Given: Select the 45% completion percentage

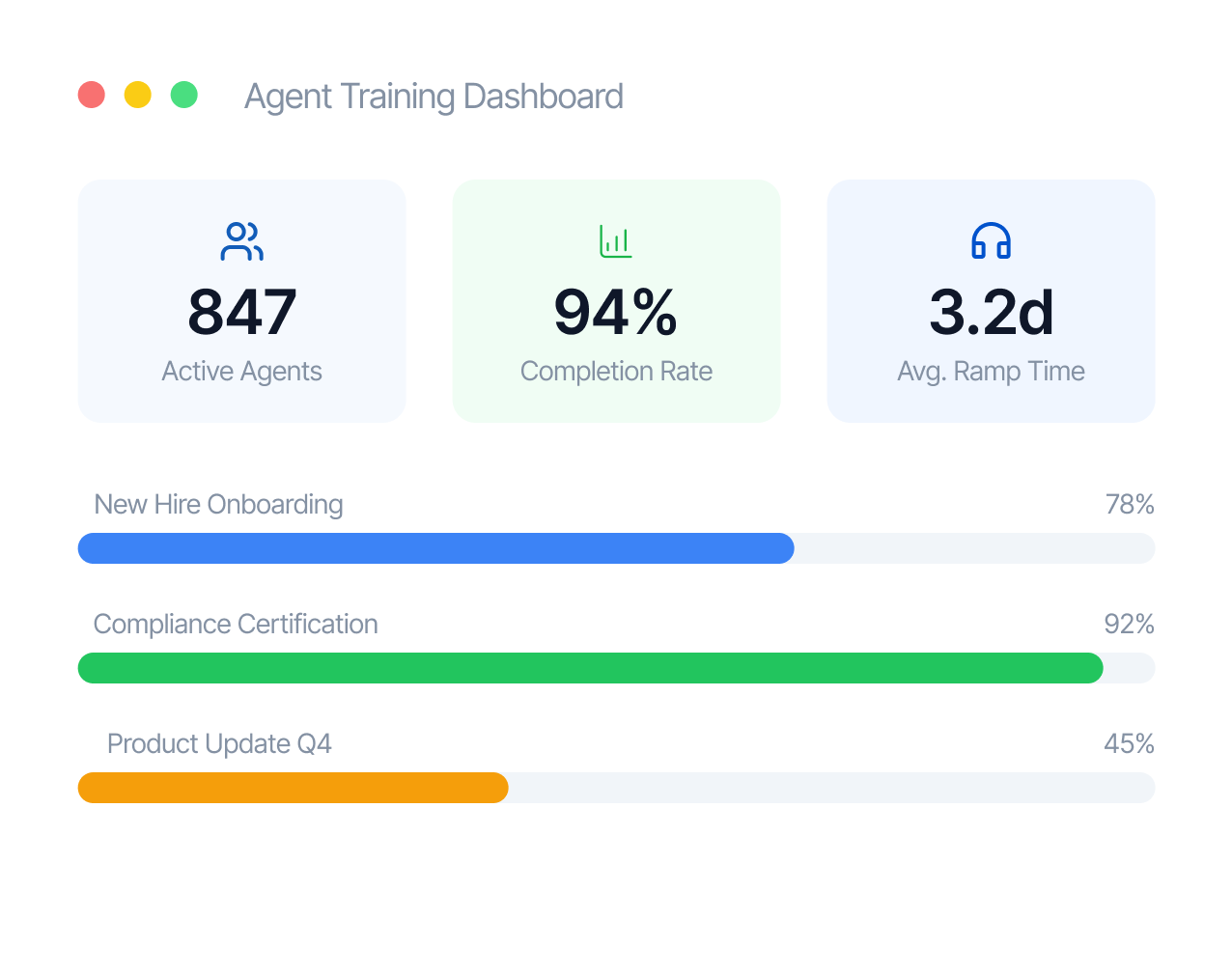Looking at the screenshot, I should click(1130, 744).
